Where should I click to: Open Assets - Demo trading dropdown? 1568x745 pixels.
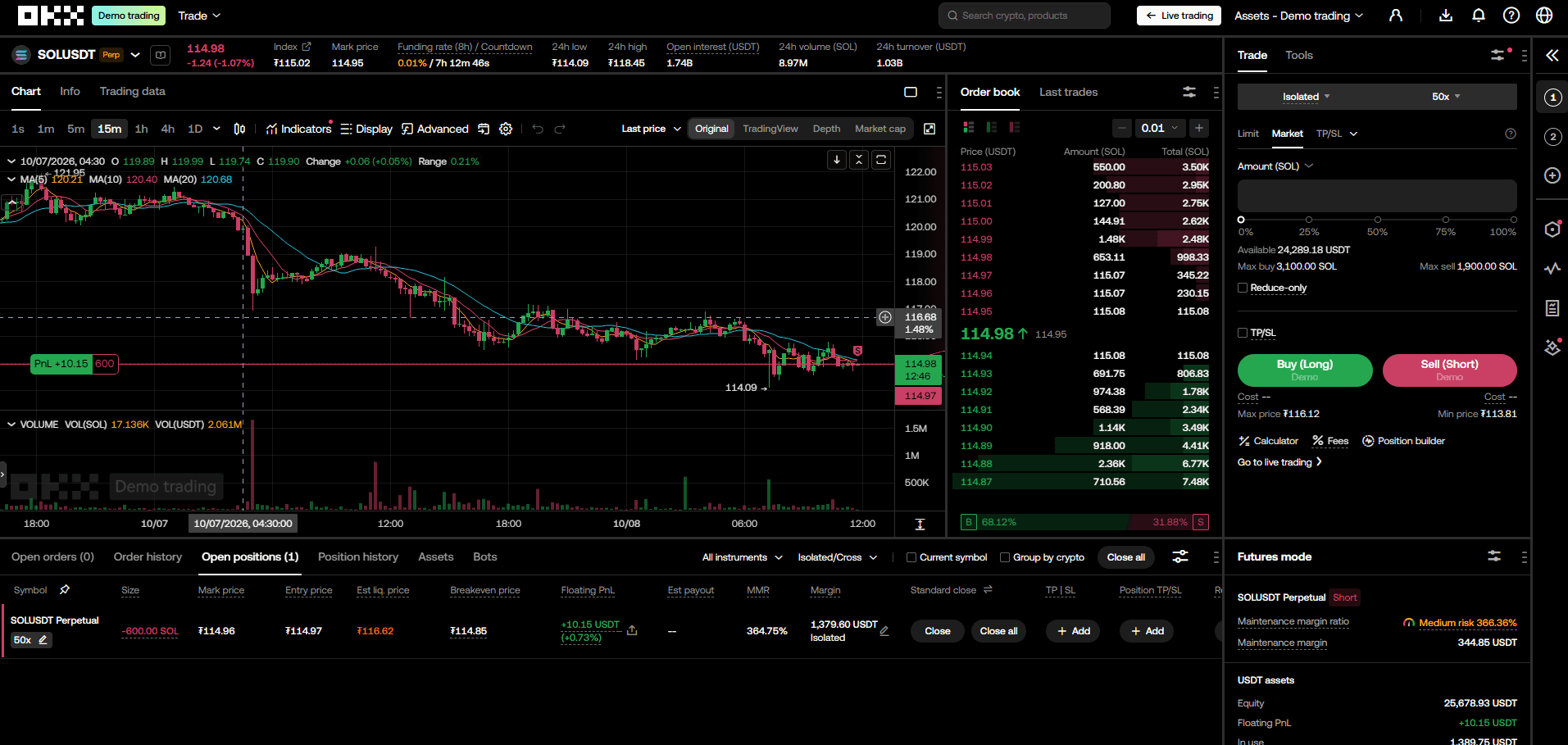pos(1298,16)
